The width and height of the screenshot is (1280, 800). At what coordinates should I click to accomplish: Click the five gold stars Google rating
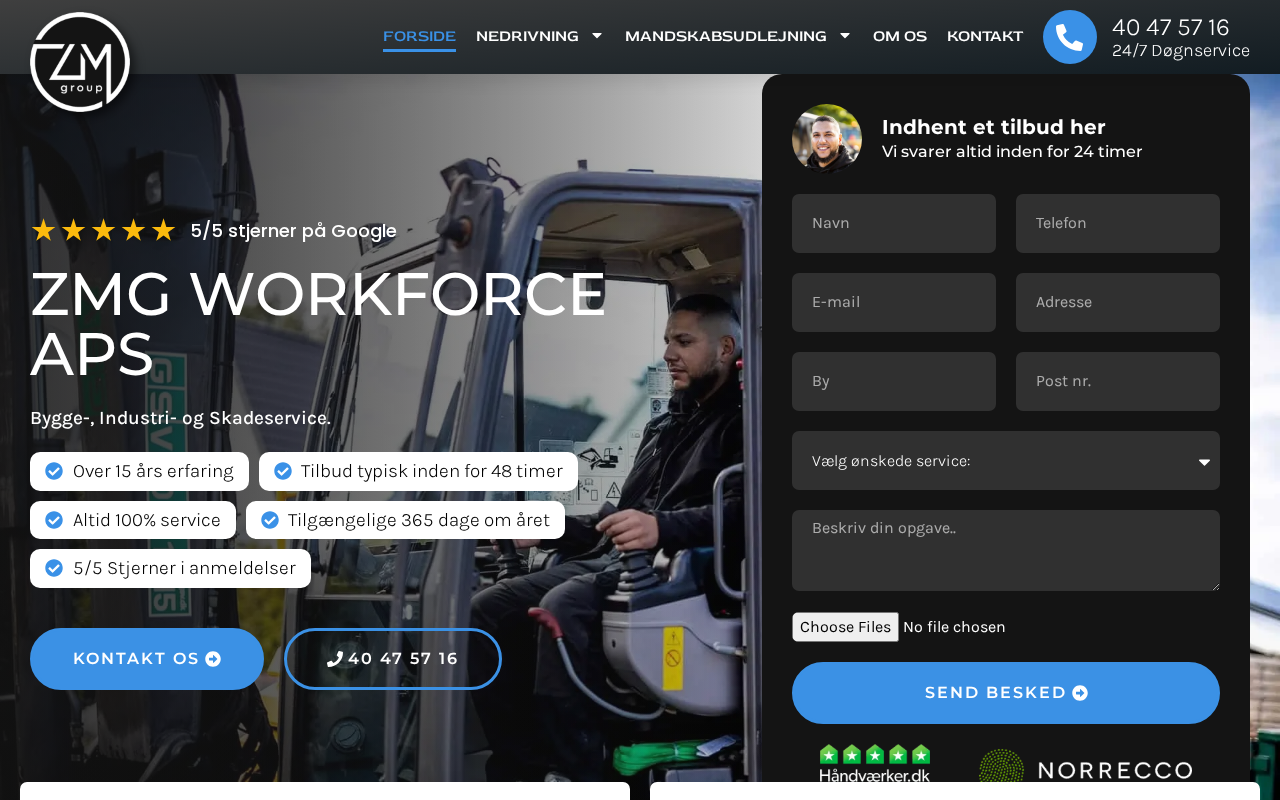pos(103,231)
